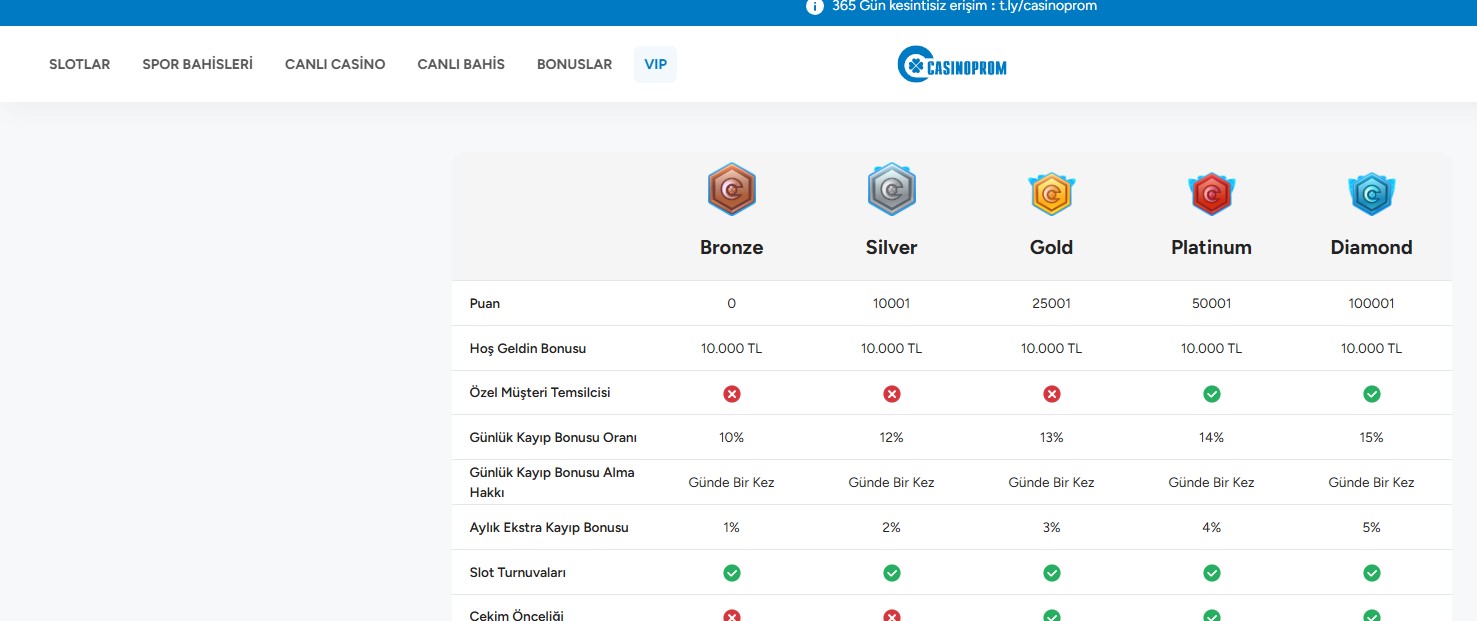Viewport: 1477px width, 621px height.
Task: Click the Casinoprom logo
Action: point(952,65)
